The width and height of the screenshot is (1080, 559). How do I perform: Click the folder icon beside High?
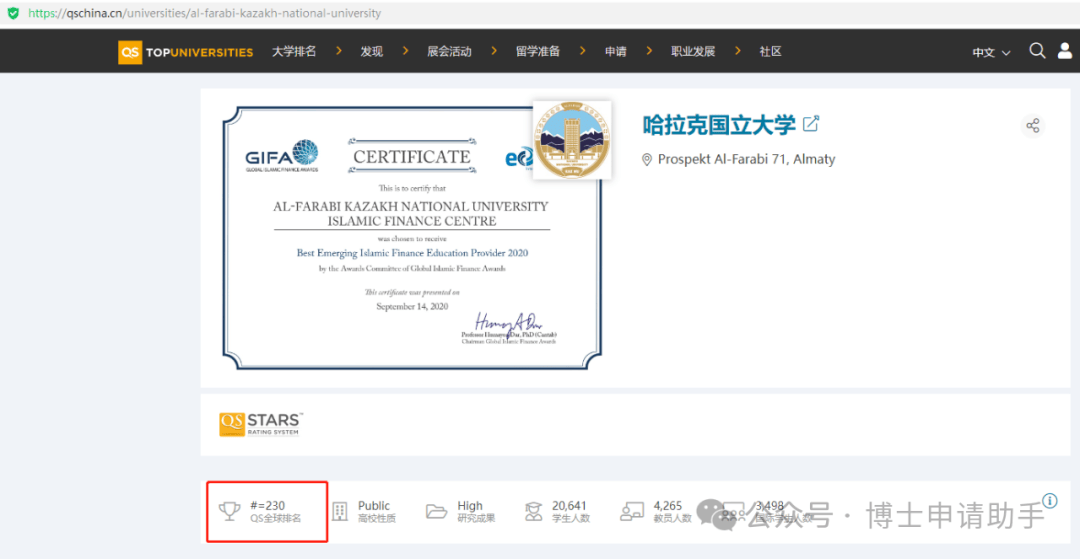click(x=437, y=511)
